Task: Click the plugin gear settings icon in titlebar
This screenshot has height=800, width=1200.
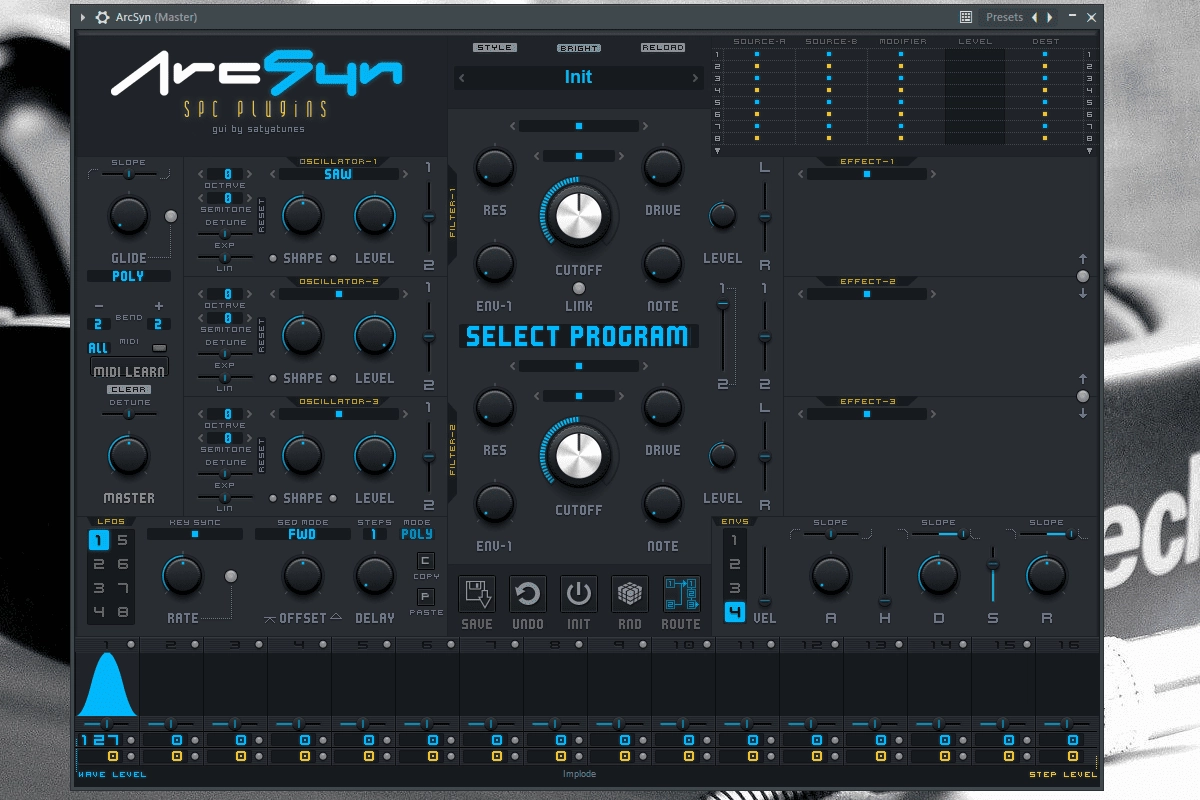Action: click(x=102, y=17)
